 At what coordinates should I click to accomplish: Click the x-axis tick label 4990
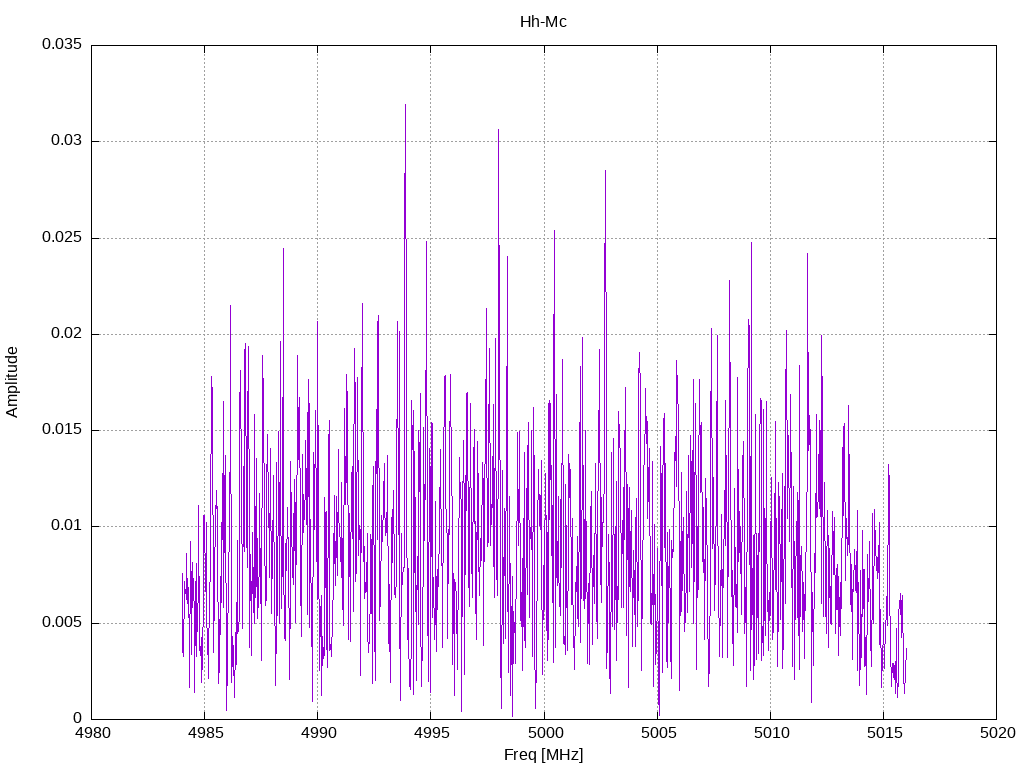click(x=319, y=733)
